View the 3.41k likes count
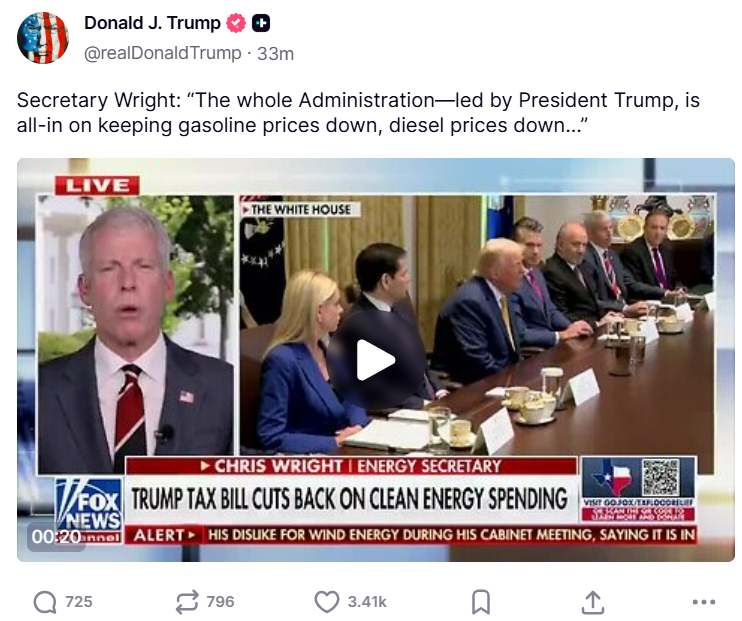Screen dimensions: 742x621 (x=367, y=602)
